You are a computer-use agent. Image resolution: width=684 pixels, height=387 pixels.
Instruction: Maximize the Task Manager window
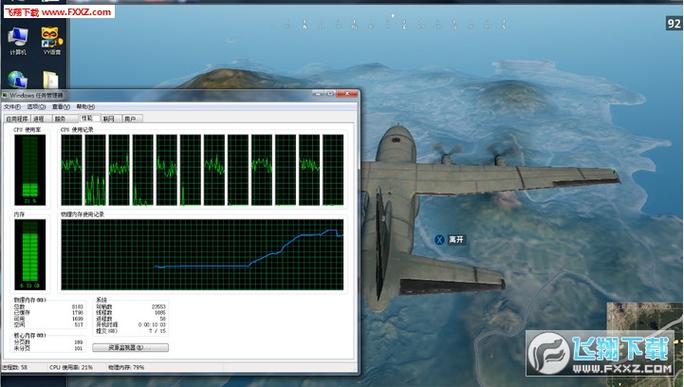[x=330, y=94]
